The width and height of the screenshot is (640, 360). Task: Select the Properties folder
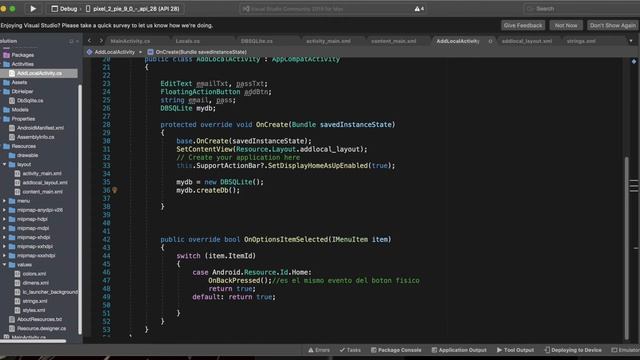[x=23, y=119]
